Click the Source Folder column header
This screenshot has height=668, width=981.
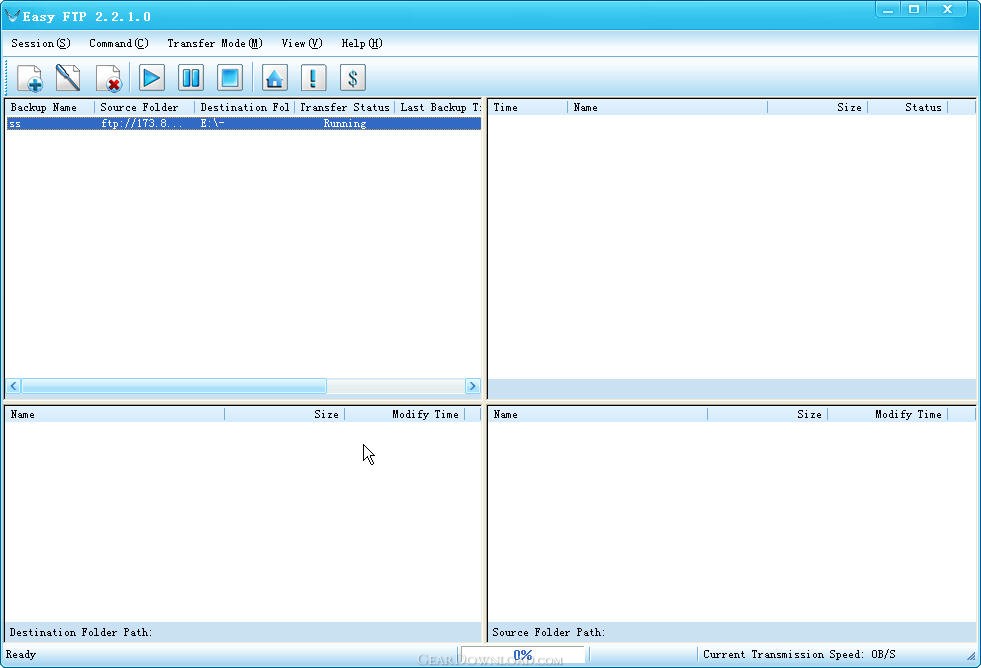tap(145, 108)
